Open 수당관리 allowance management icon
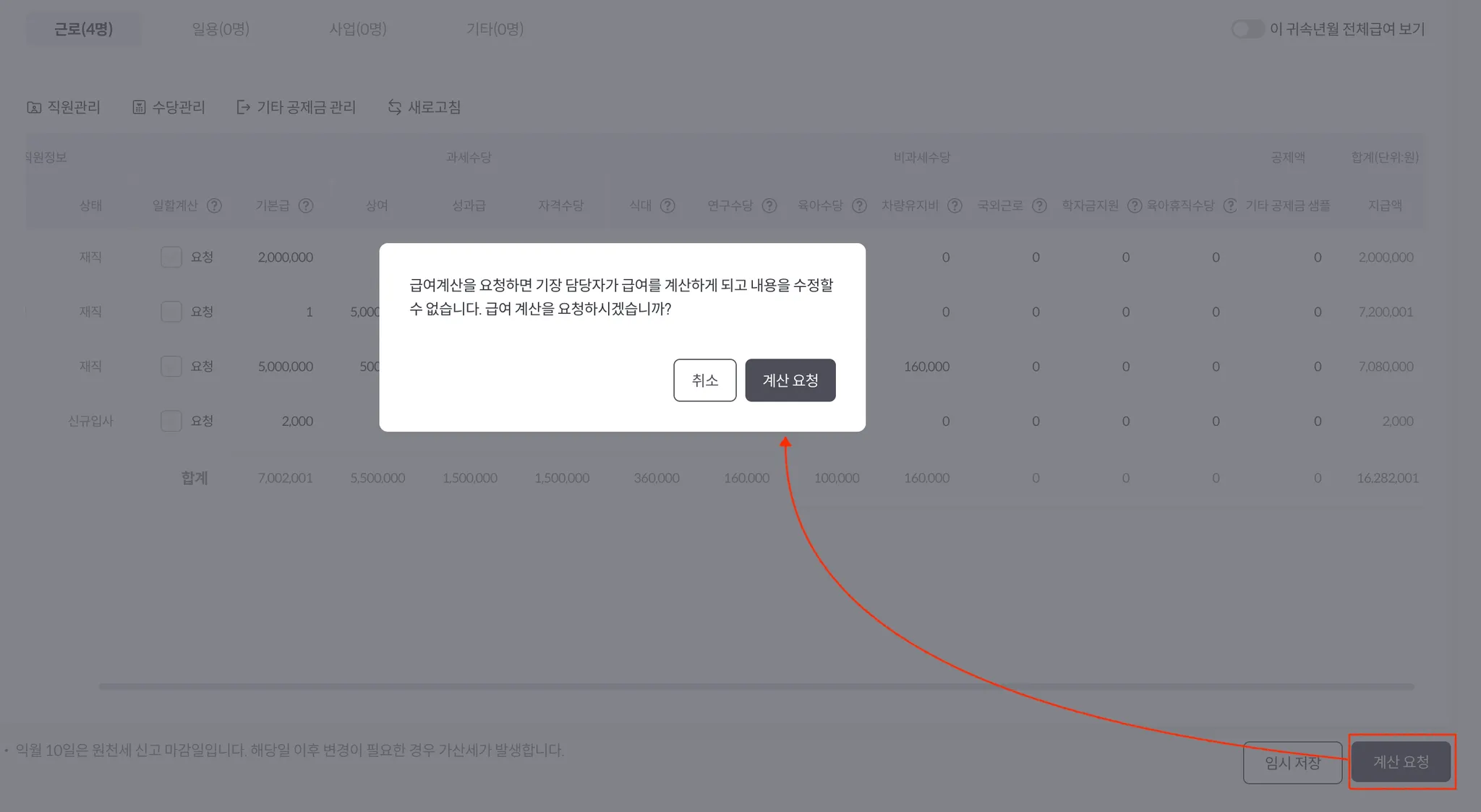1481x812 pixels. [x=139, y=108]
